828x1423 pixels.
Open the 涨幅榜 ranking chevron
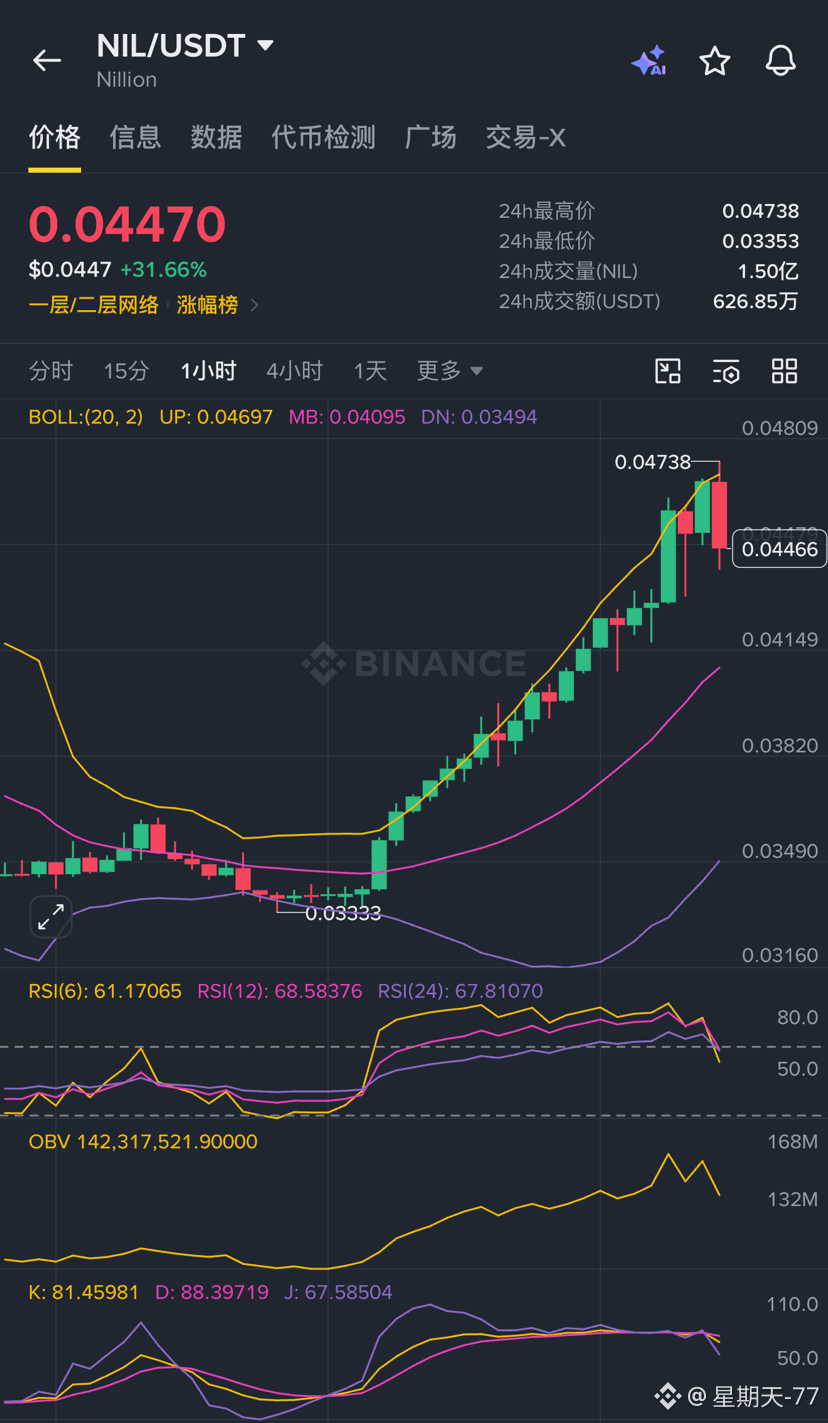pyautogui.click(x=254, y=305)
